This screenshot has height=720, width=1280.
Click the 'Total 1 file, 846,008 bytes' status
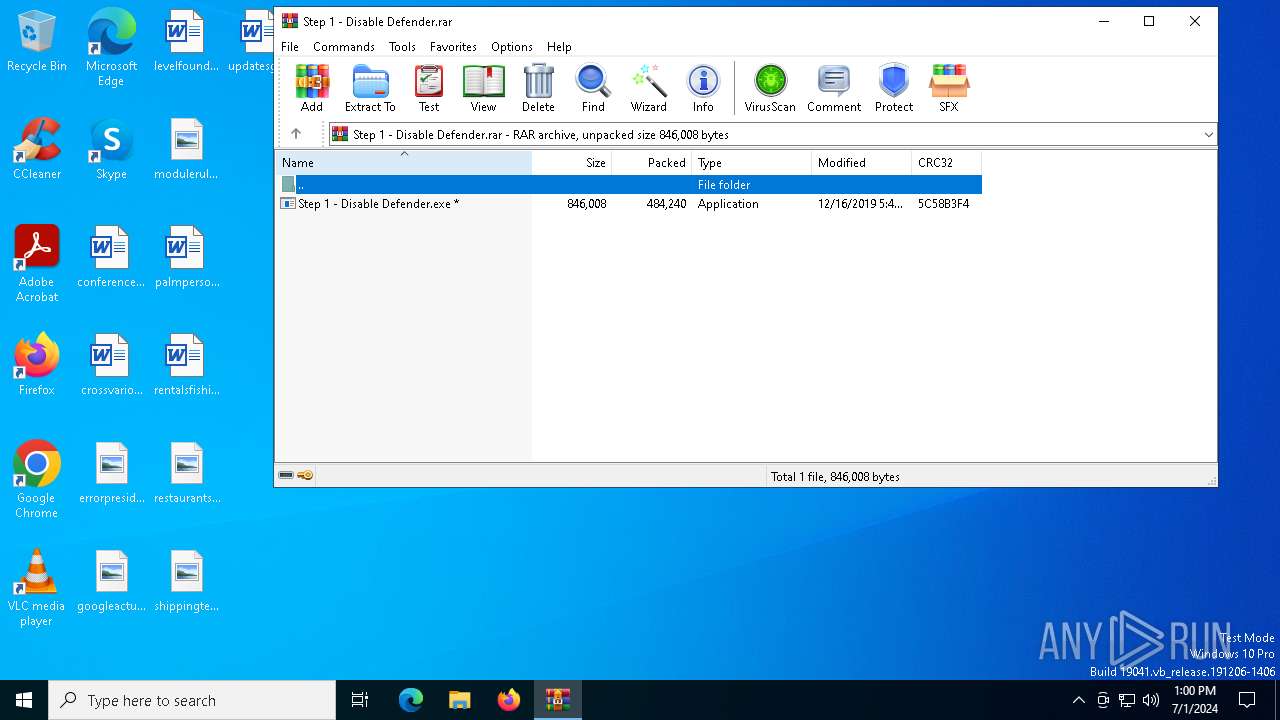click(x=835, y=476)
